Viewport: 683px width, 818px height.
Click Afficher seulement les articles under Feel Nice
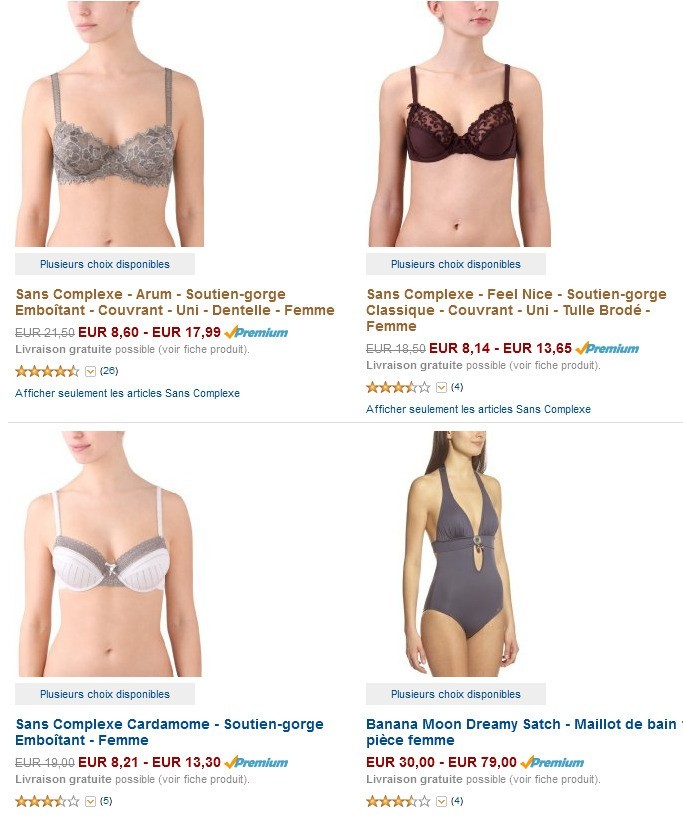pos(478,410)
